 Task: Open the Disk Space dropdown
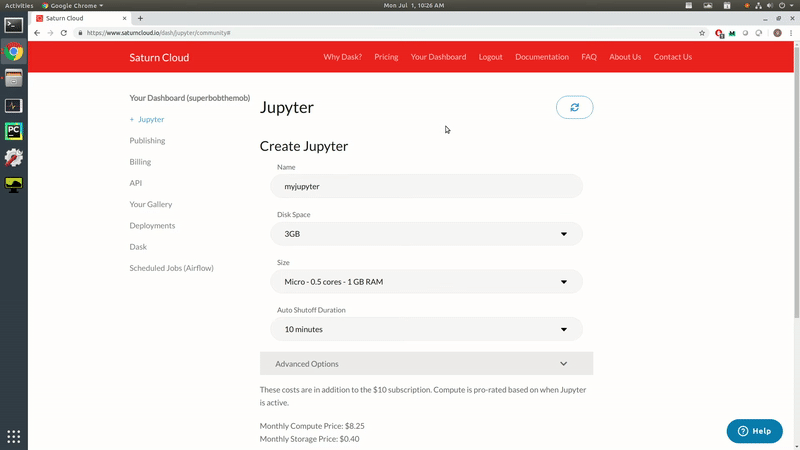coord(427,234)
